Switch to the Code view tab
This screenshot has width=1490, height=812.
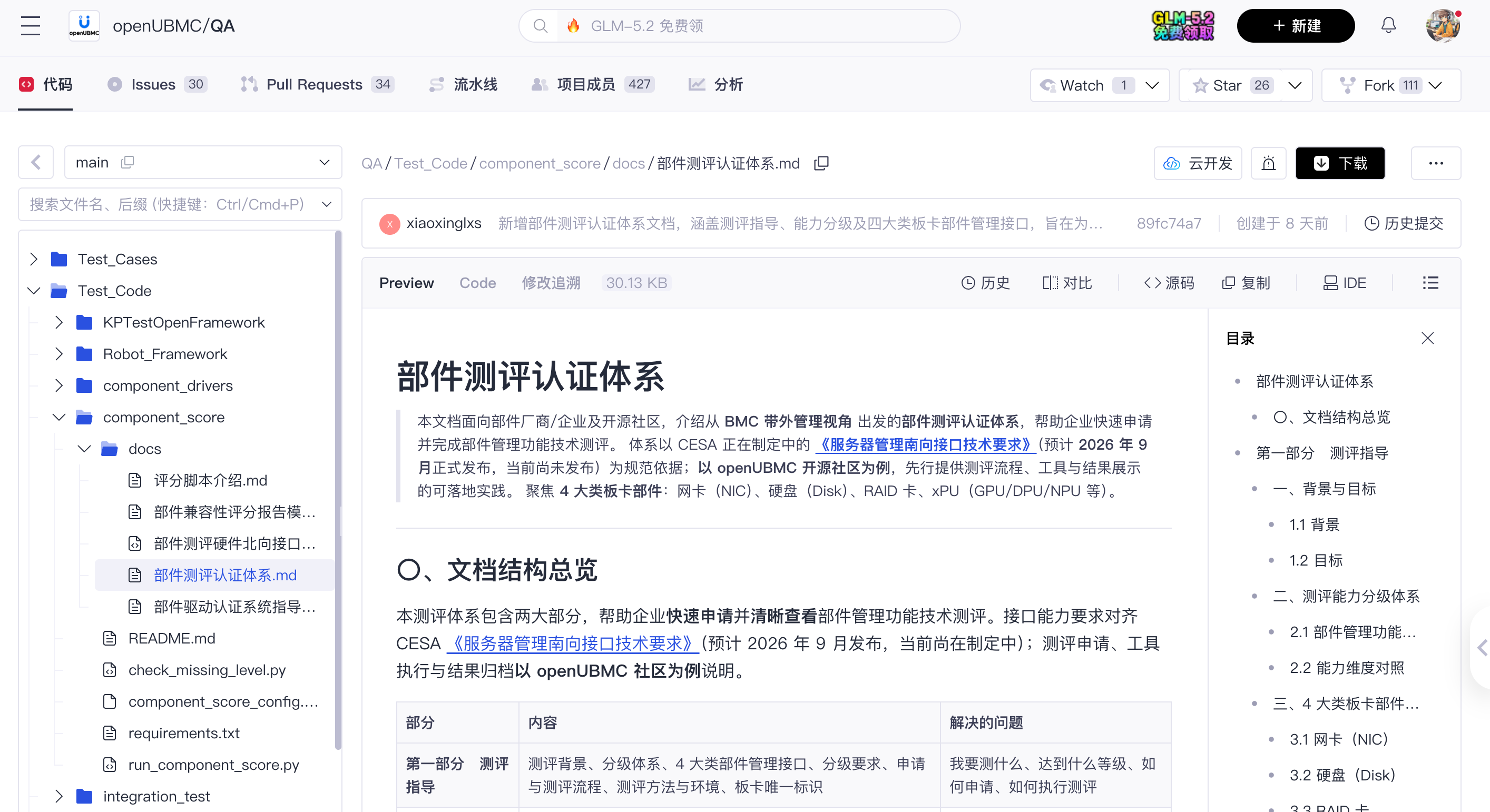point(478,283)
